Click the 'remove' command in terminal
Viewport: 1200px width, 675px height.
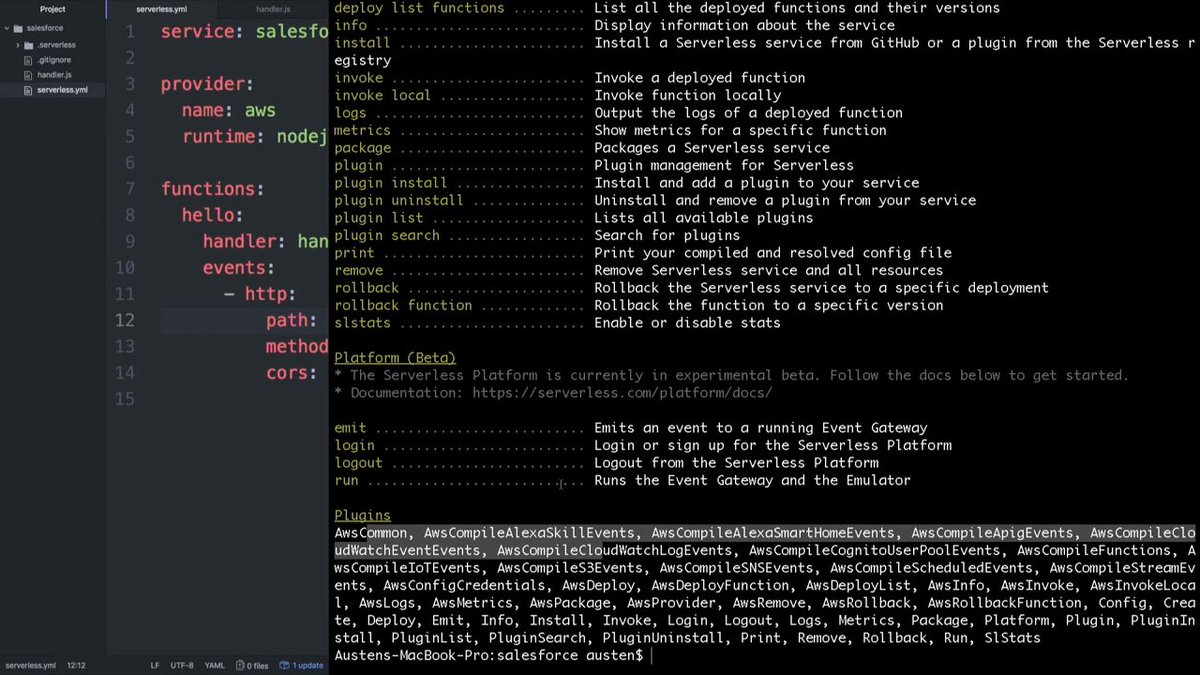click(x=358, y=270)
